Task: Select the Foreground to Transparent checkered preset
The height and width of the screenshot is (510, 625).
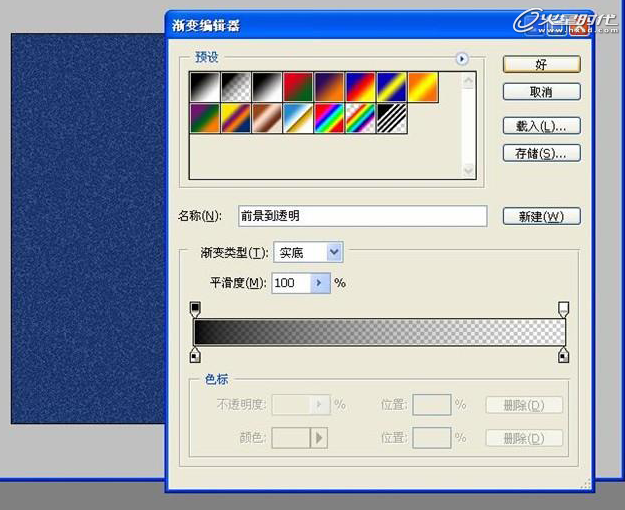Action: coord(235,87)
